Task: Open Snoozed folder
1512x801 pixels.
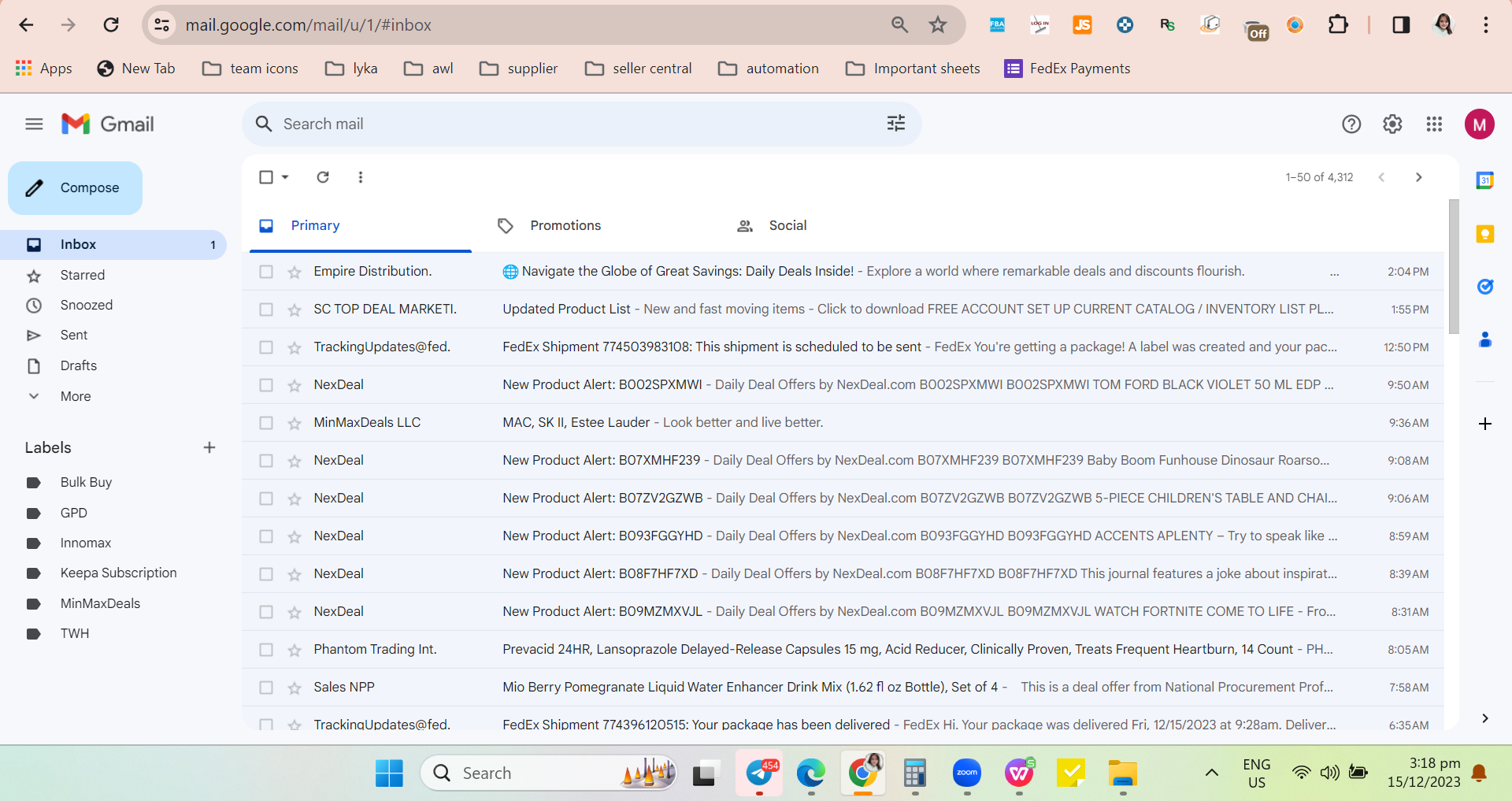Action: coord(113,305)
